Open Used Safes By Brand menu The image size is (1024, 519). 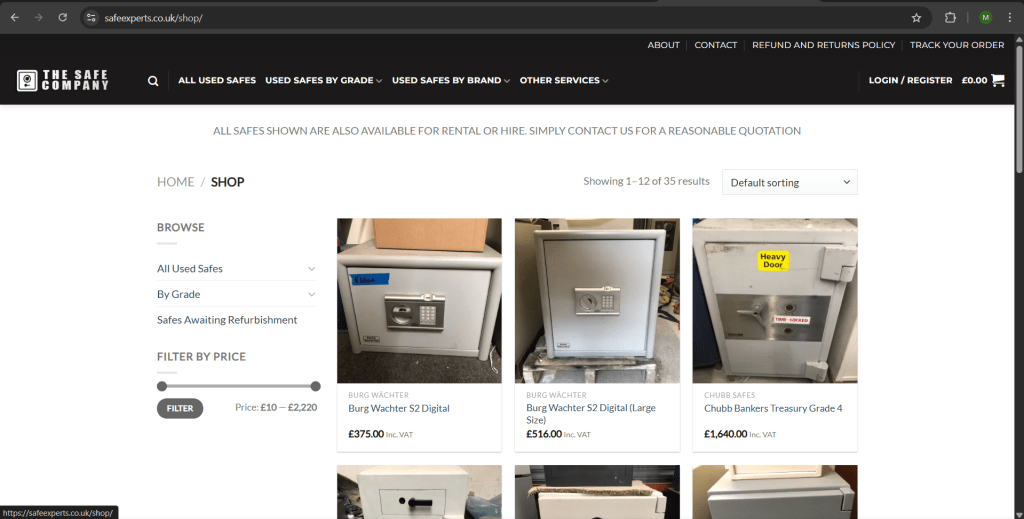[450, 80]
